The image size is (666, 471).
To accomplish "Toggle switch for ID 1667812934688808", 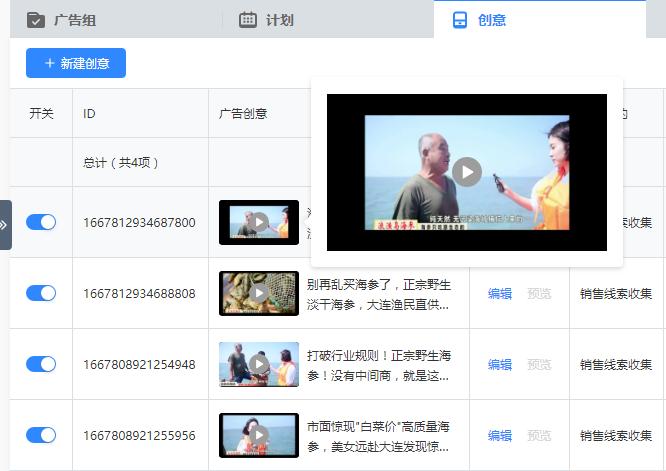I will tap(41, 293).
